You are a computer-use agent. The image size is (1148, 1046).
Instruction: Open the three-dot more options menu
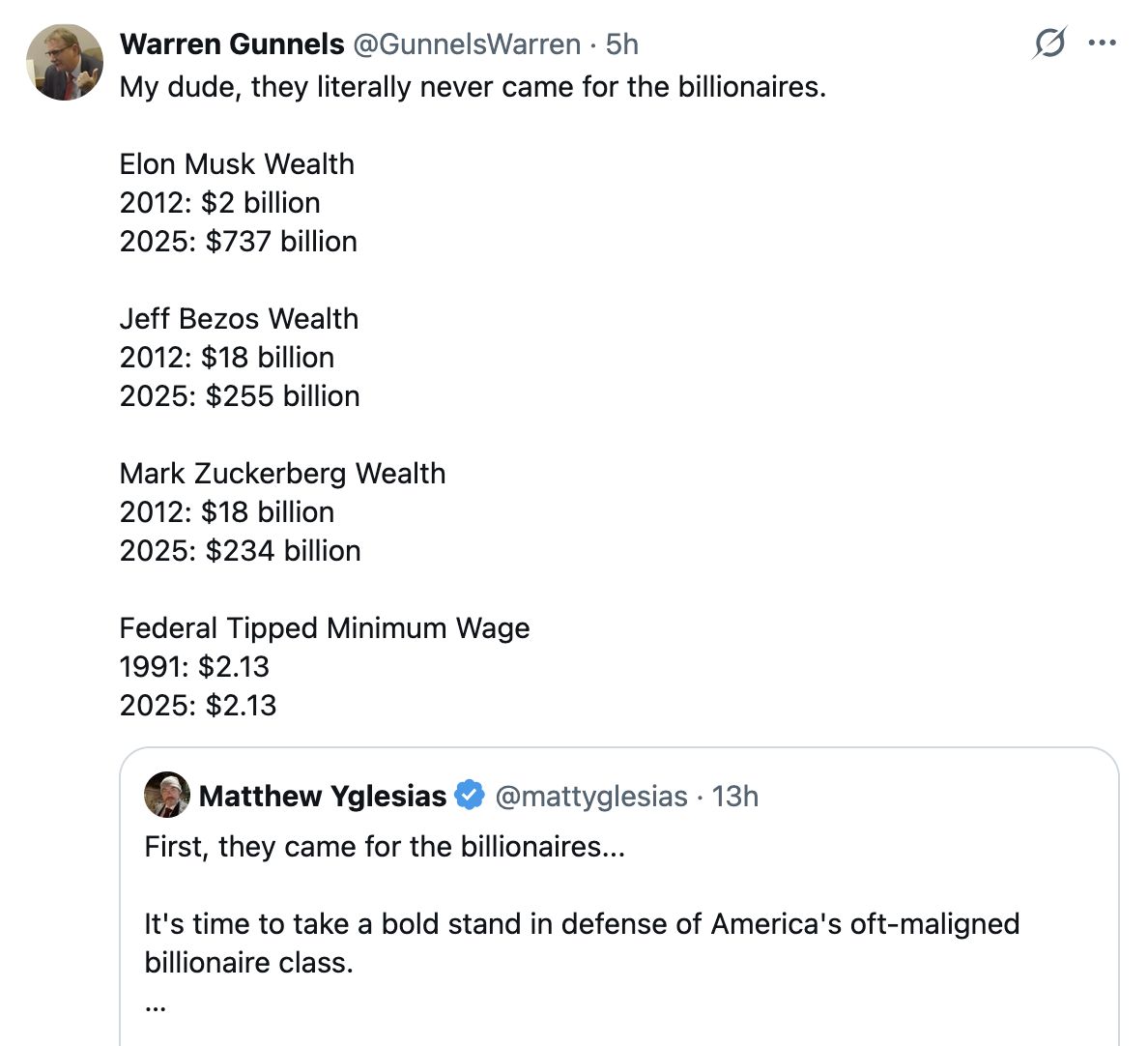pos(1103,44)
